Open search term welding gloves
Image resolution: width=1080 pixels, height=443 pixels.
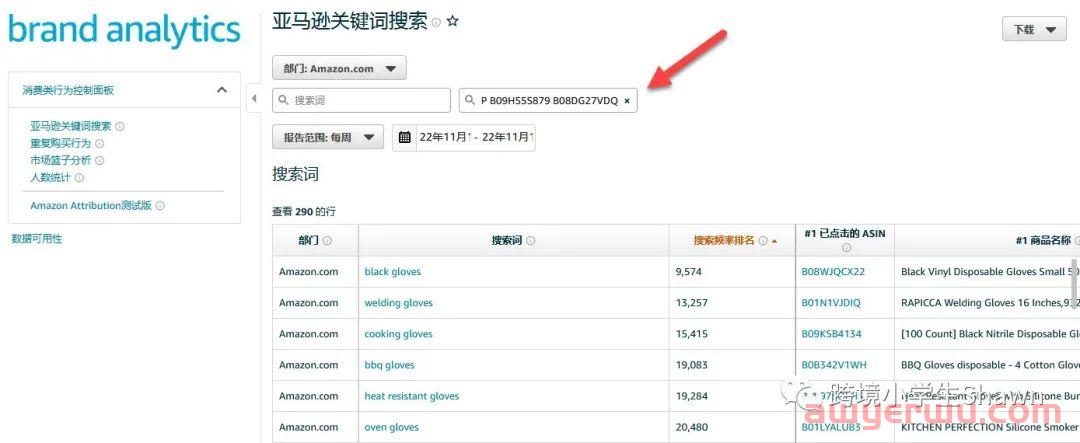tap(399, 302)
